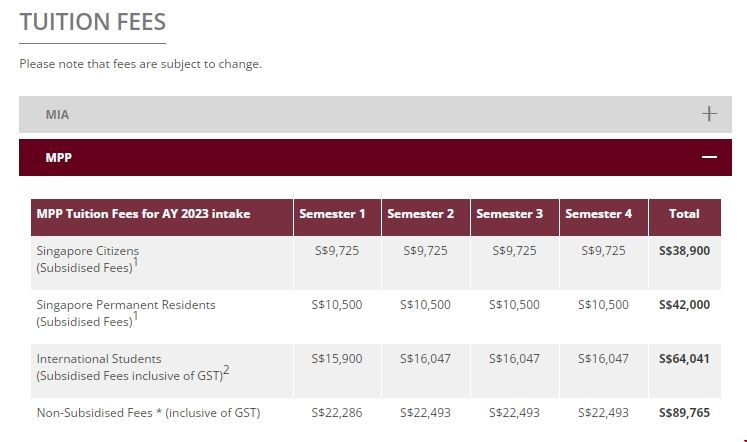Viewport: 747px width, 442px height.
Task: Click the Semester 3 column header
Action: pos(510,214)
